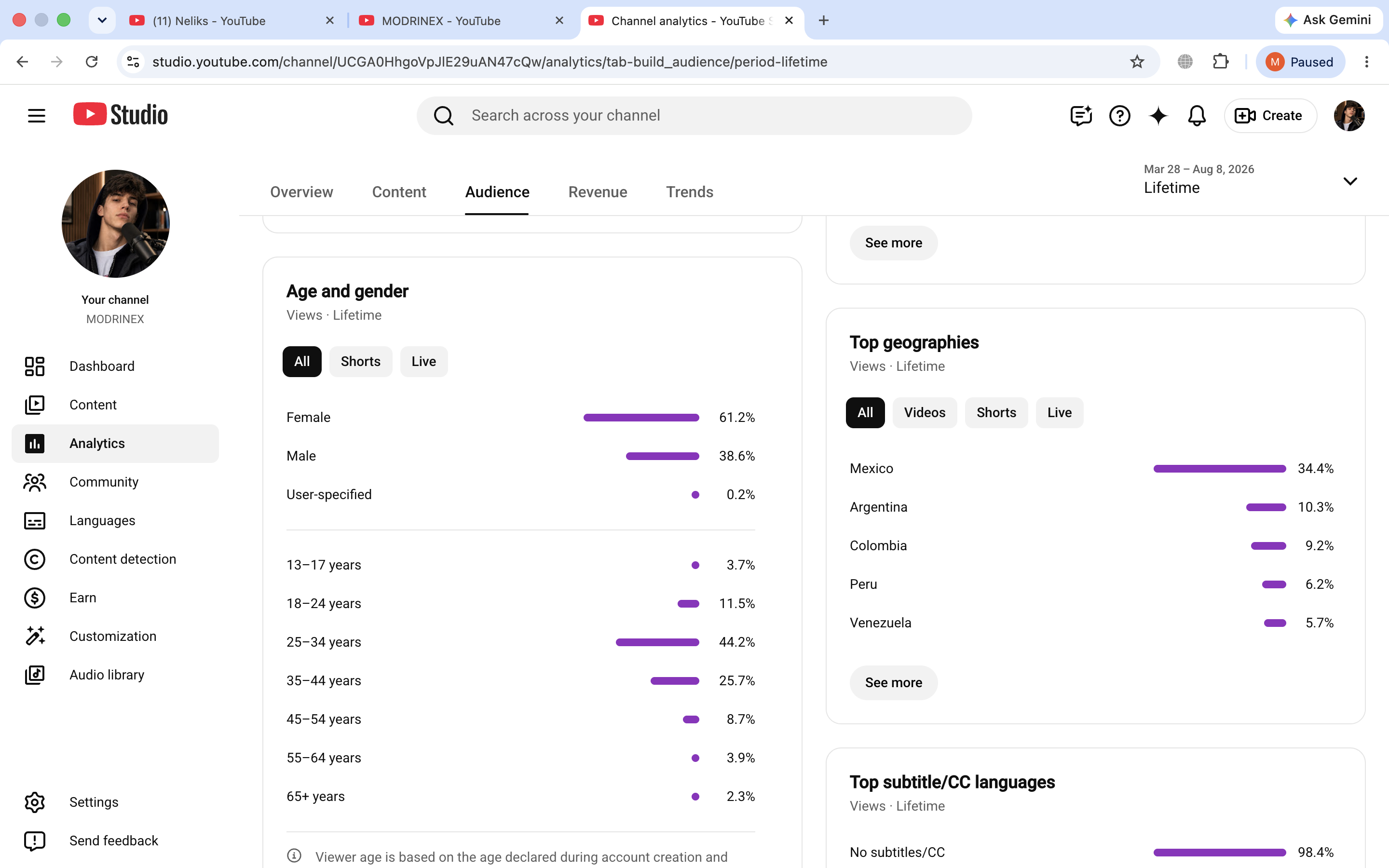Switch to the Overview tab

(301, 192)
